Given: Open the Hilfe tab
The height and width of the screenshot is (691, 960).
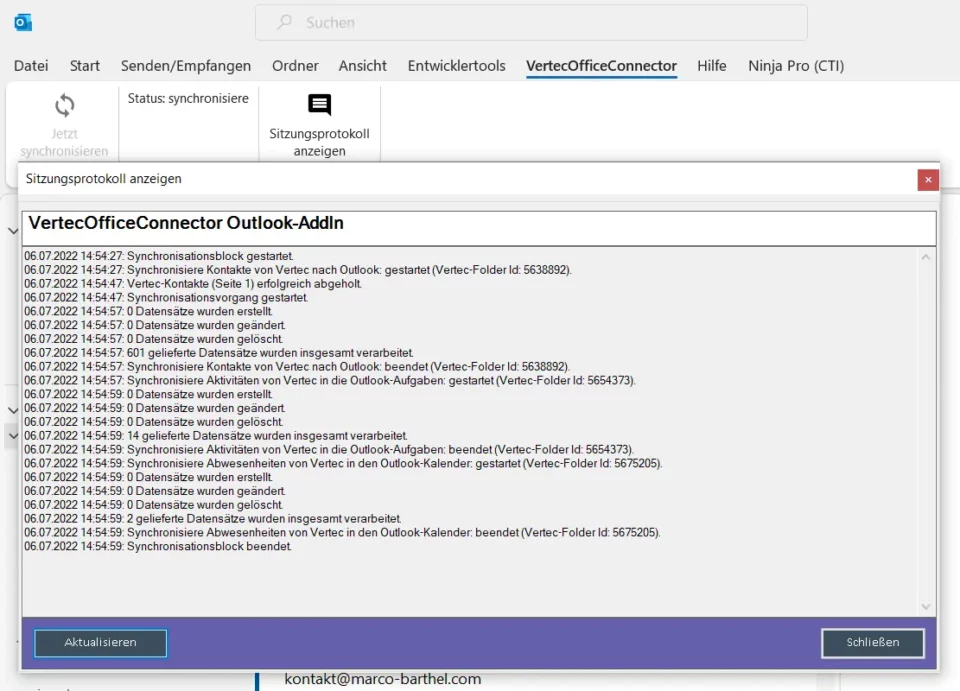Looking at the screenshot, I should [x=711, y=65].
